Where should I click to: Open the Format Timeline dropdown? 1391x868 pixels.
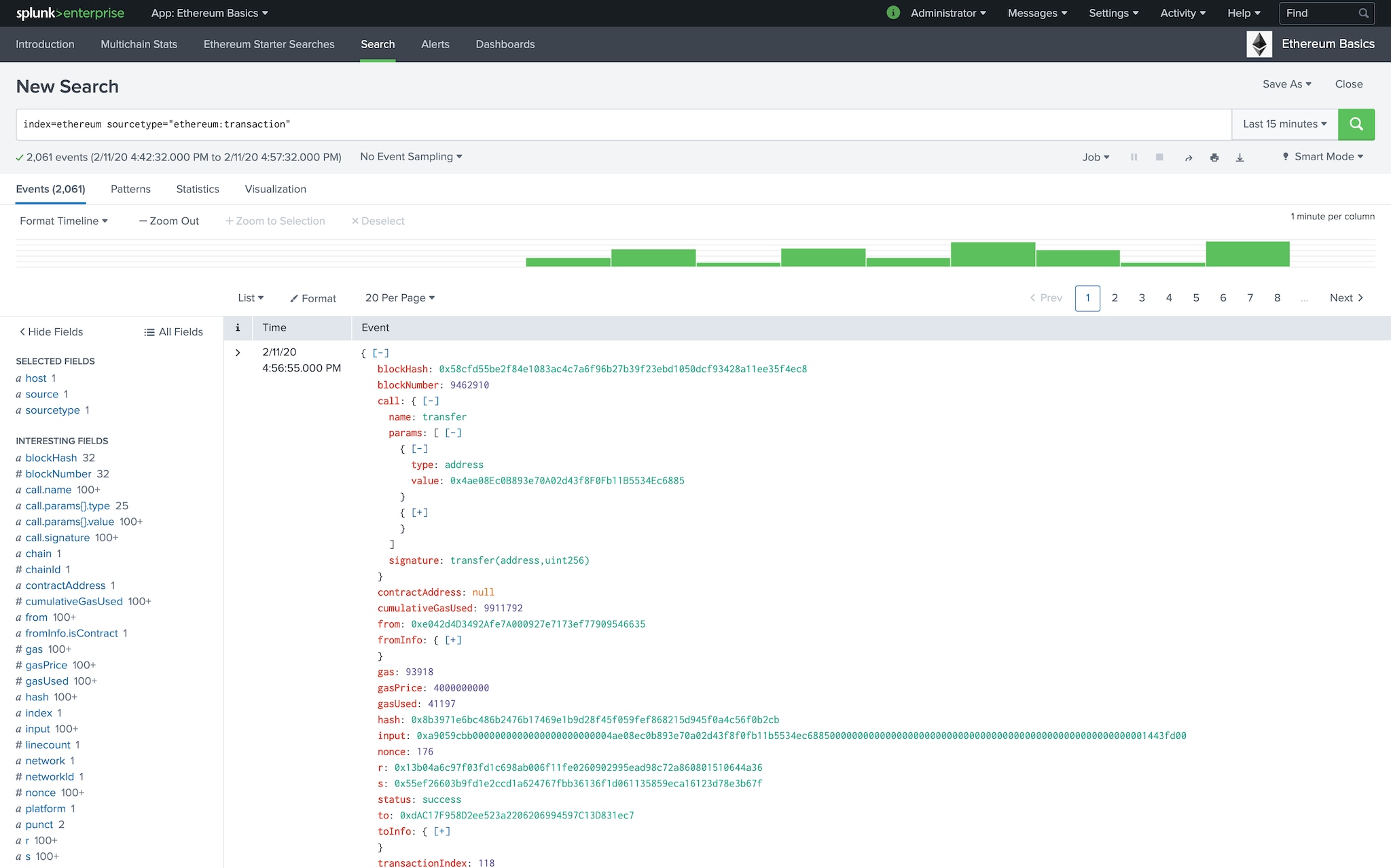[64, 221]
